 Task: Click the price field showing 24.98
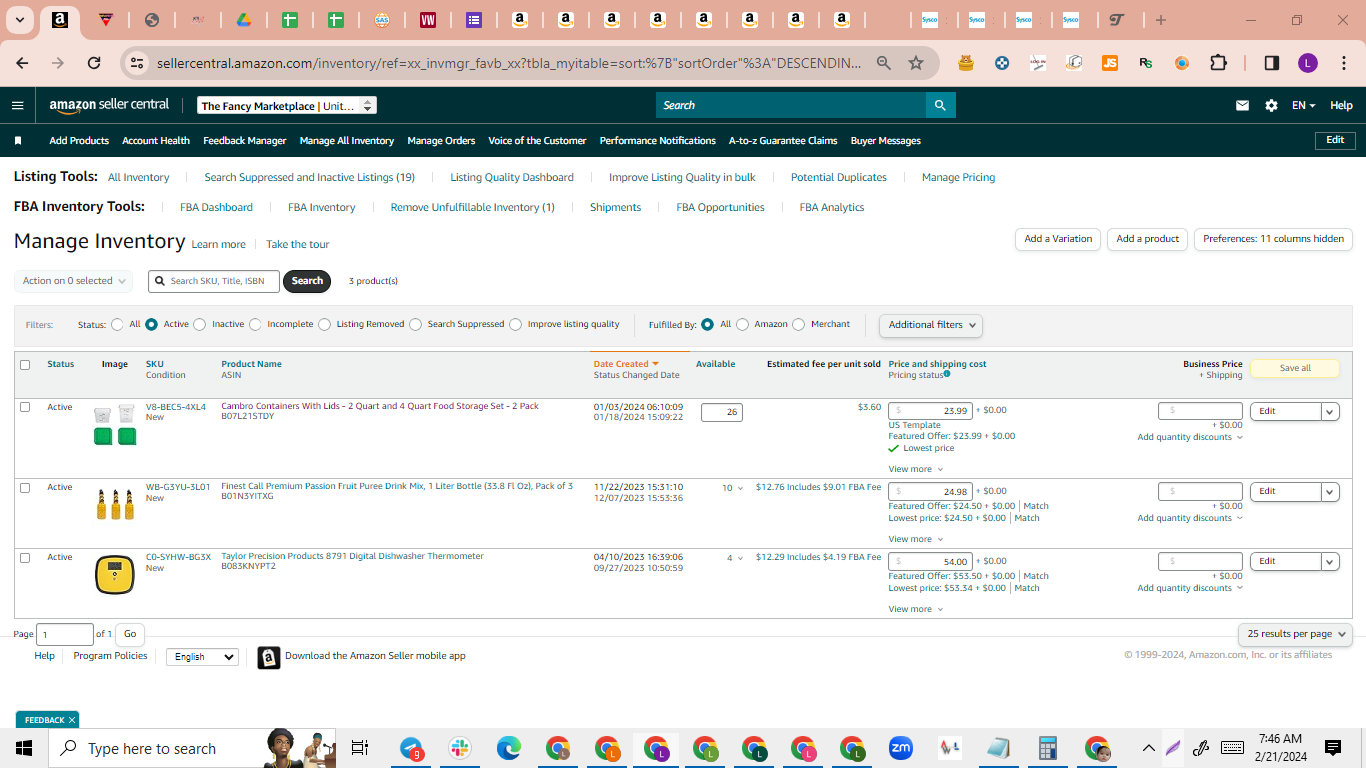point(930,491)
